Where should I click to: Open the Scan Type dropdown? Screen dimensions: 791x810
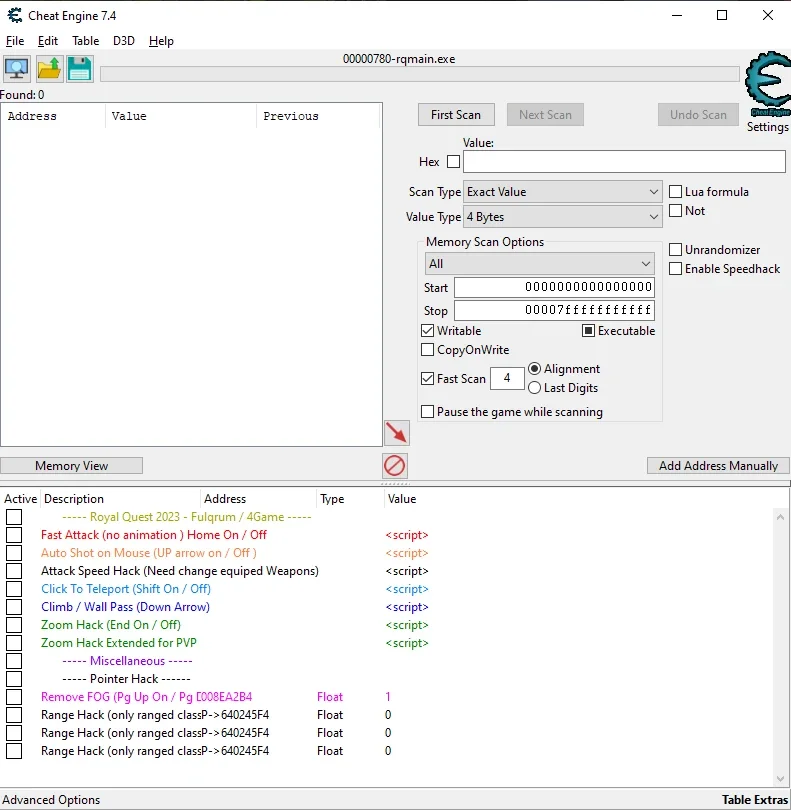tap(563, 192)
